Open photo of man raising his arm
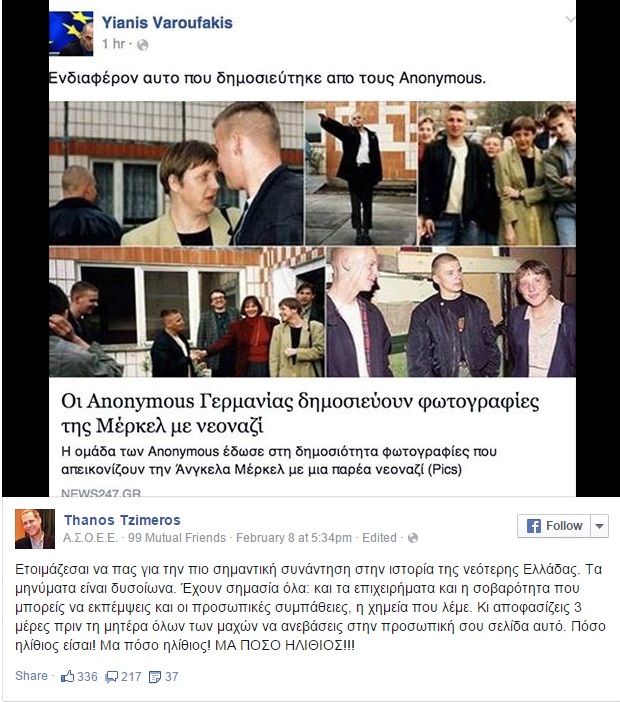 click(361, 173)
